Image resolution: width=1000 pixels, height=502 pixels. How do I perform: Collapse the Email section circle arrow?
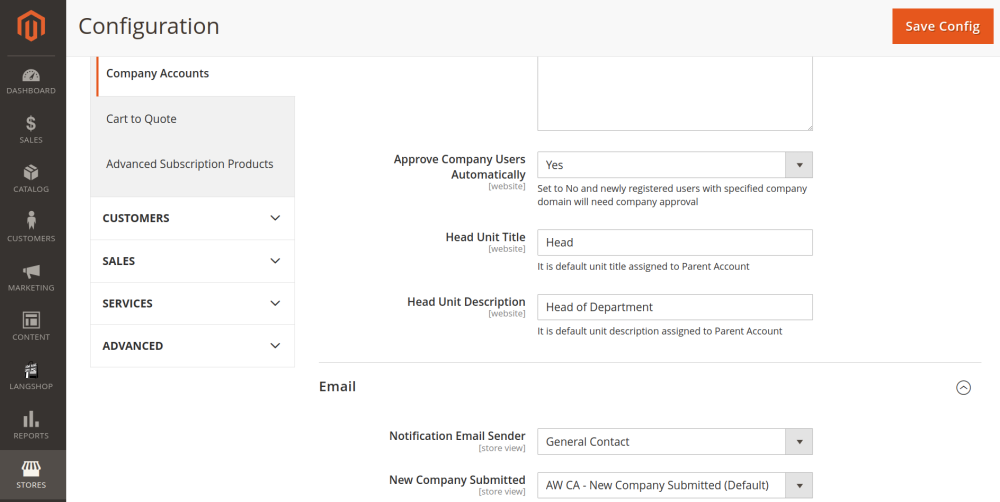tap(963, 387)
